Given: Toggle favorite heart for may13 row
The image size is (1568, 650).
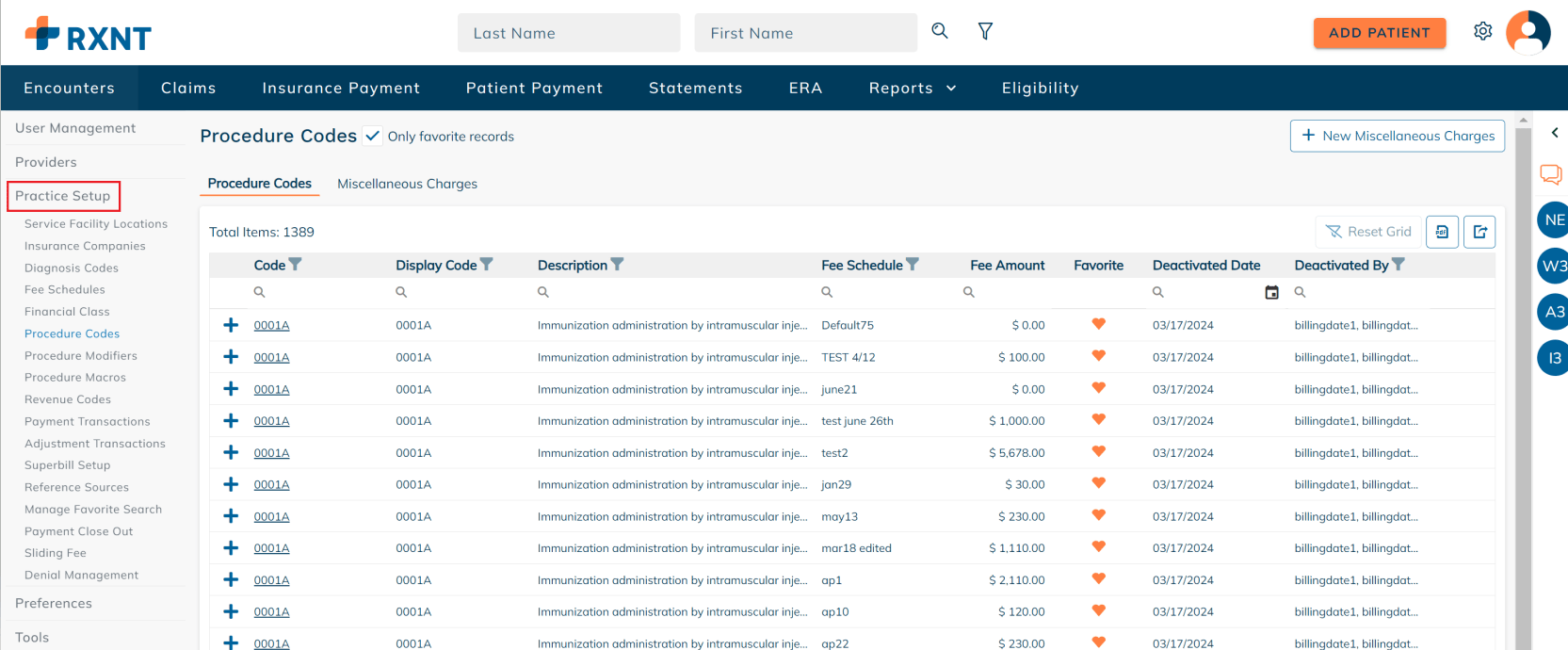Looking at the screenshot, I should (1098, 515).
